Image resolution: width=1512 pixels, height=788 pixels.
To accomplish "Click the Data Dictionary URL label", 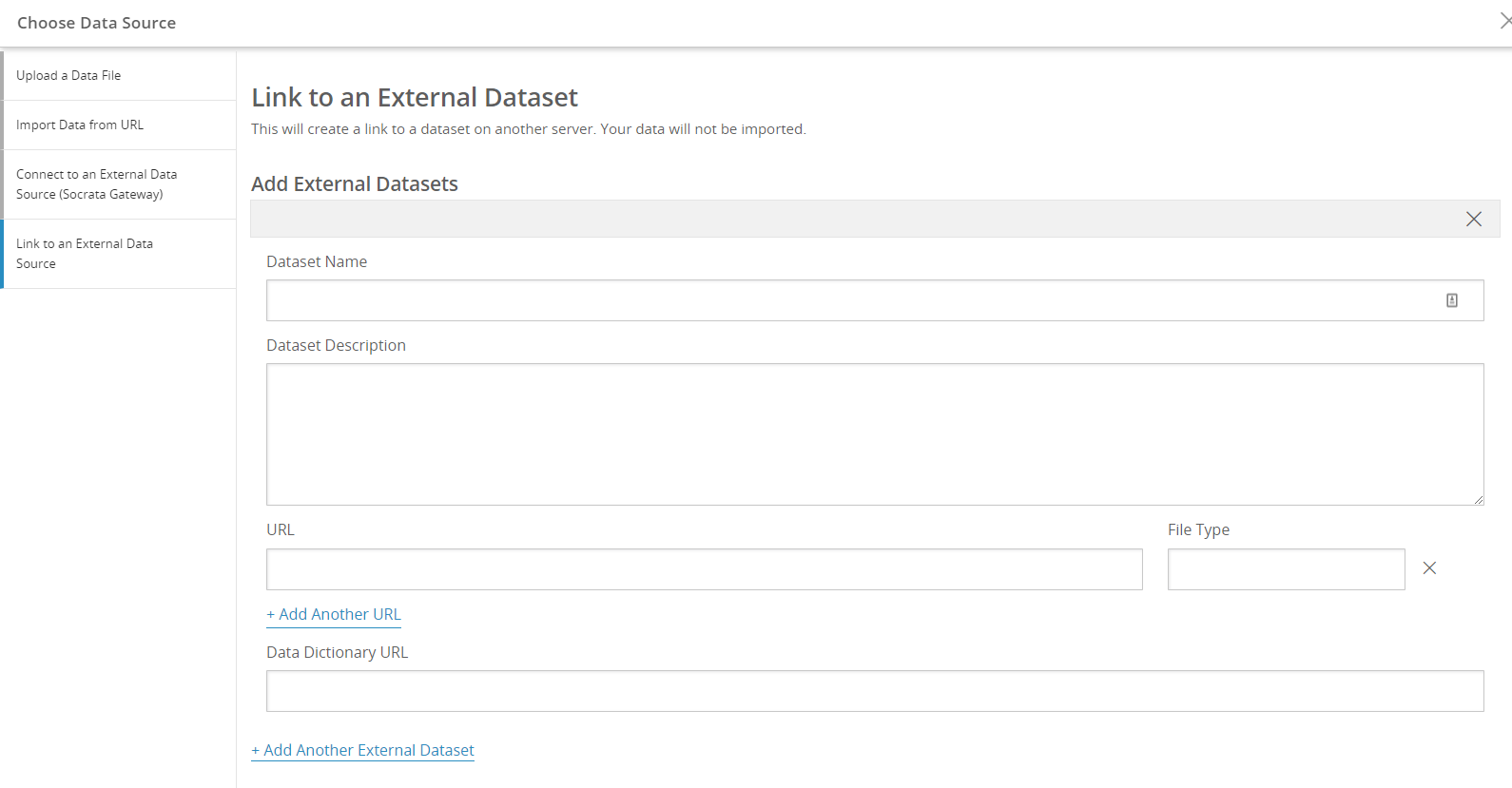I will [x=337, y=652].
